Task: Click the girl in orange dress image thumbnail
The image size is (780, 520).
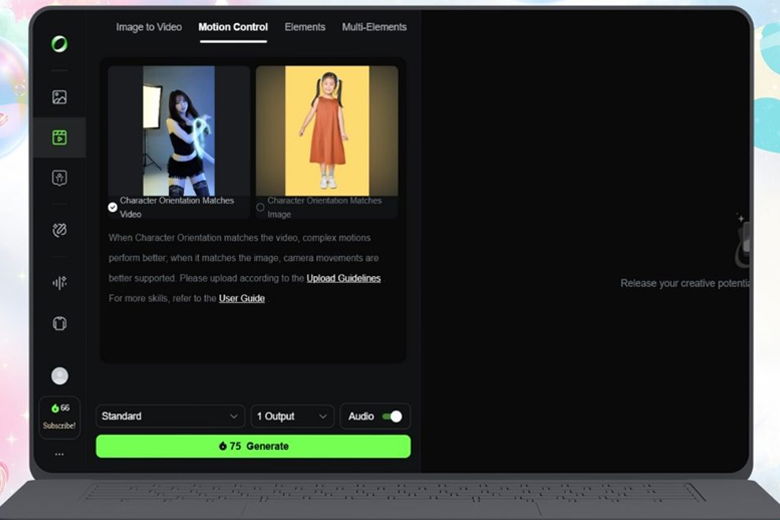Action: 327,130
